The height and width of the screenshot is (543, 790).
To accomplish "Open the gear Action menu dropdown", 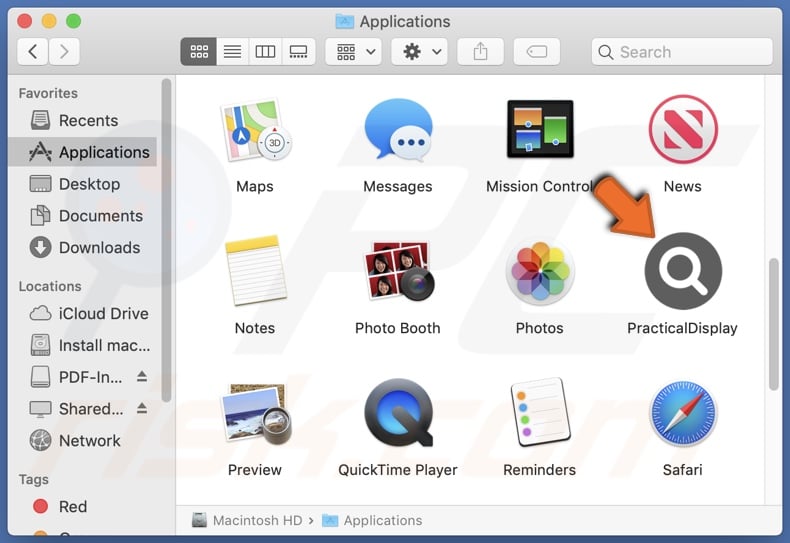I will (x=420, y=51).
